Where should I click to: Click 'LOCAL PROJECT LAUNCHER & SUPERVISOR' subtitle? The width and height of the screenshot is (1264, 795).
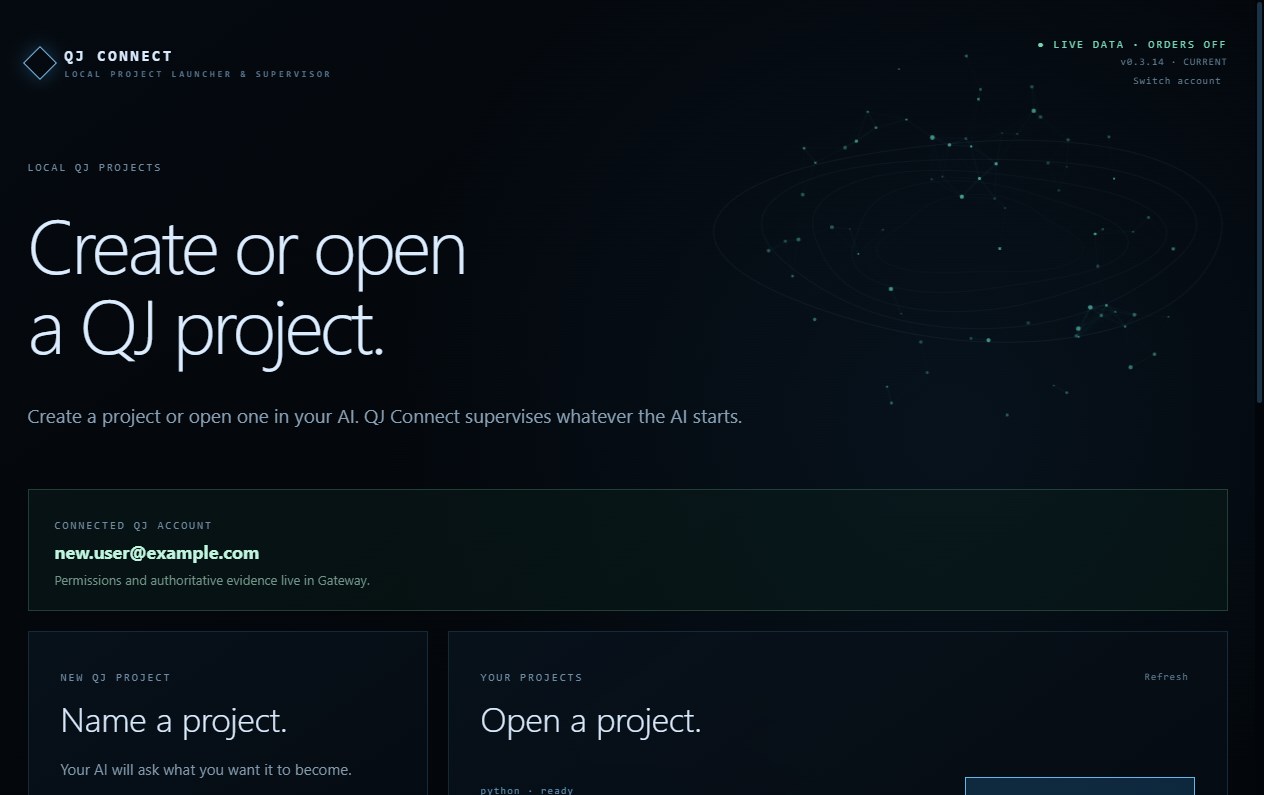197,74
